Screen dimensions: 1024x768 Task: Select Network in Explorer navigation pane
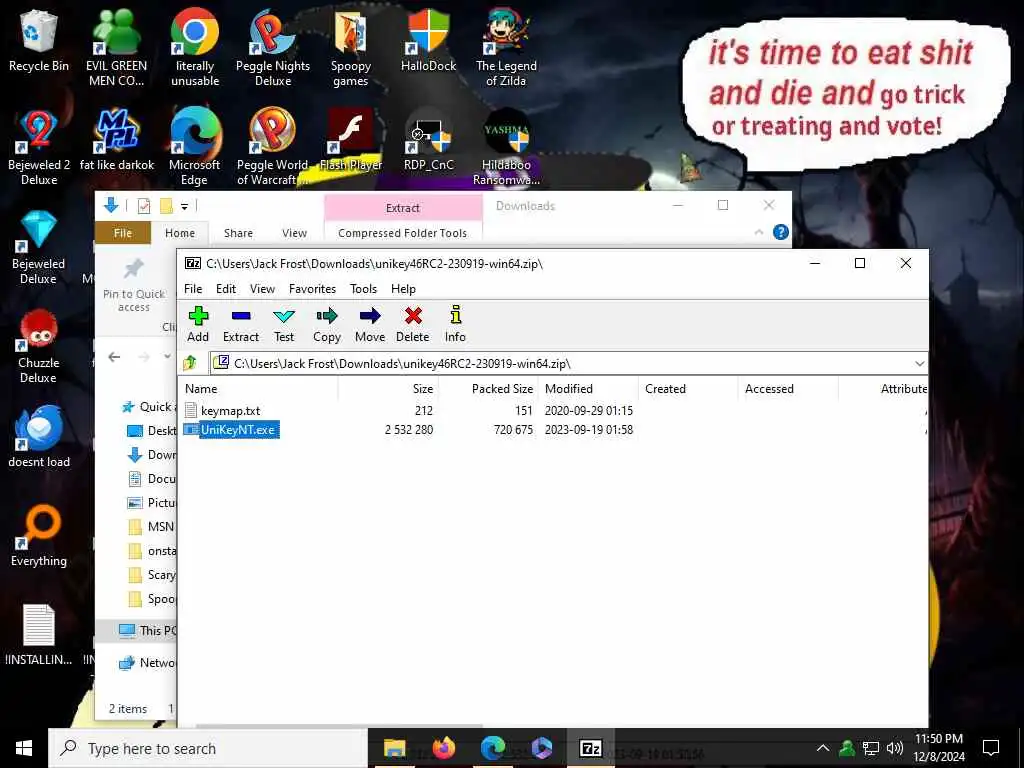coord(148,663)
